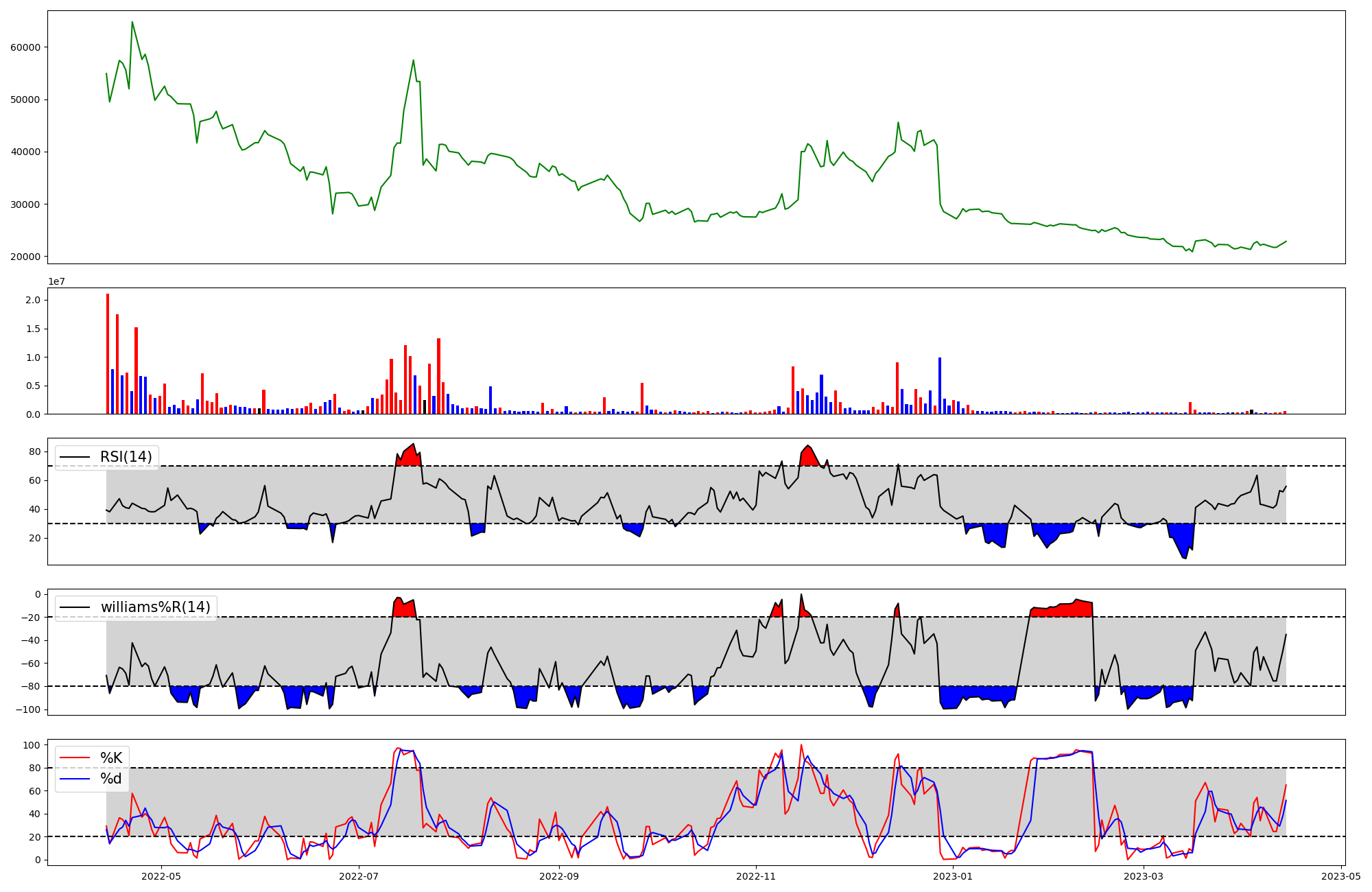
Task: Click the blue %d legend entry
Action: pos(110,779)
